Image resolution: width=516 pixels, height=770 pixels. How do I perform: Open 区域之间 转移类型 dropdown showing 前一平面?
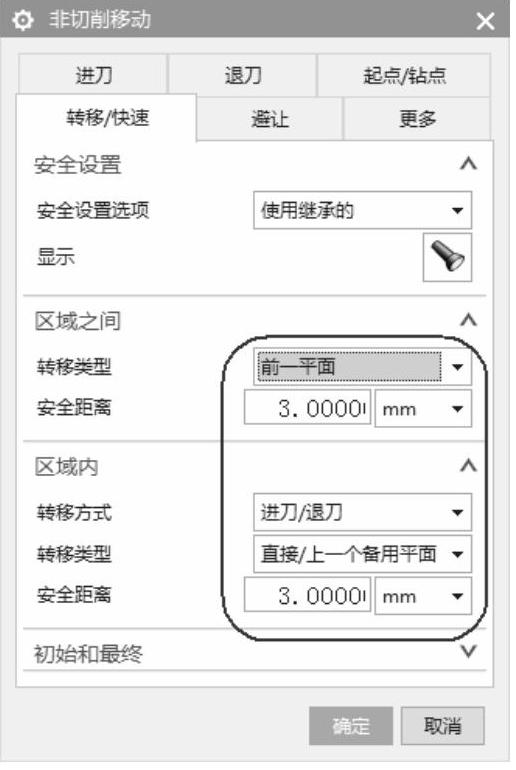click(362, 366)
